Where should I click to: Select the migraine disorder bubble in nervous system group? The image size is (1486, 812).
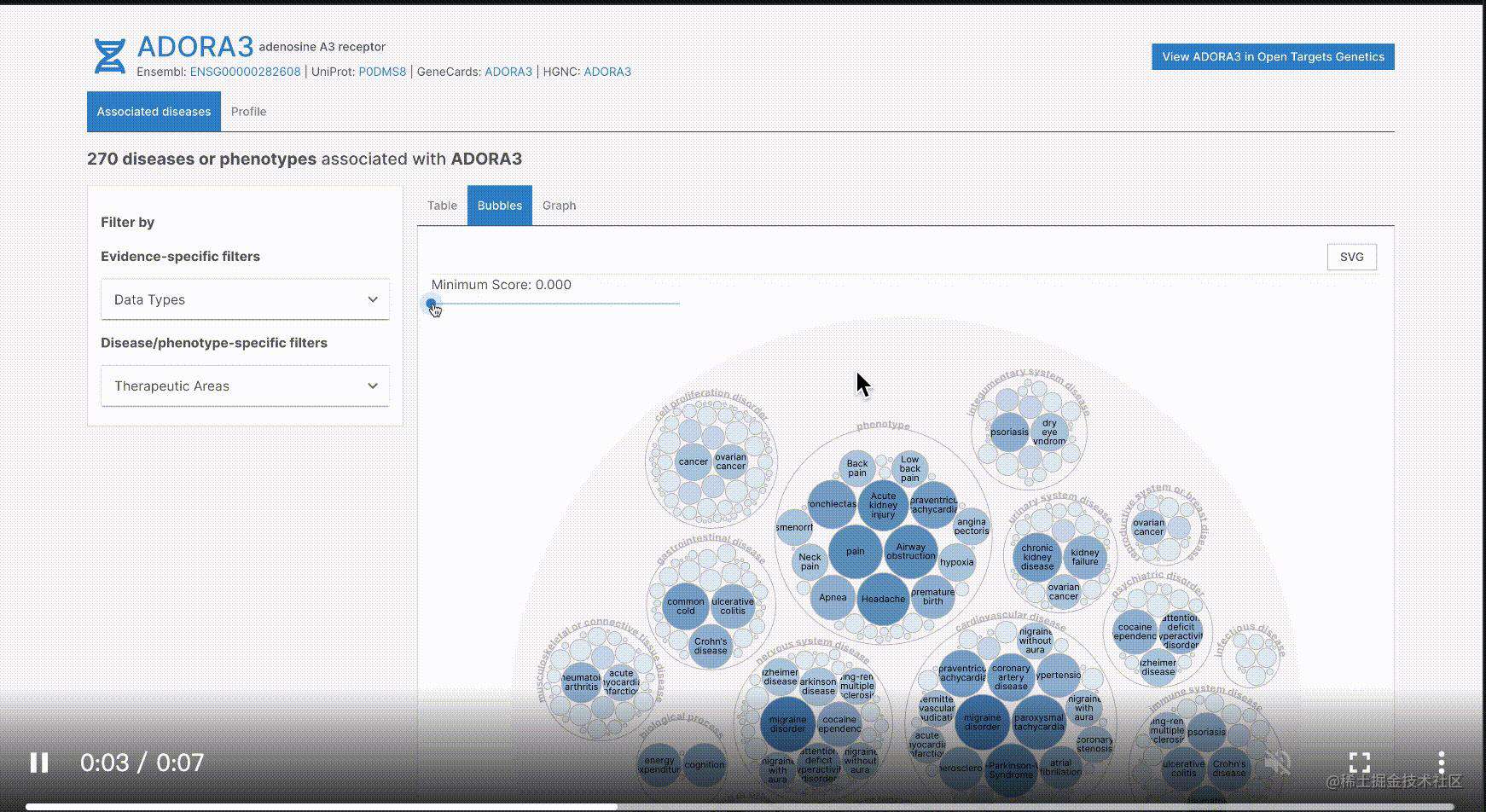point(787,724)
